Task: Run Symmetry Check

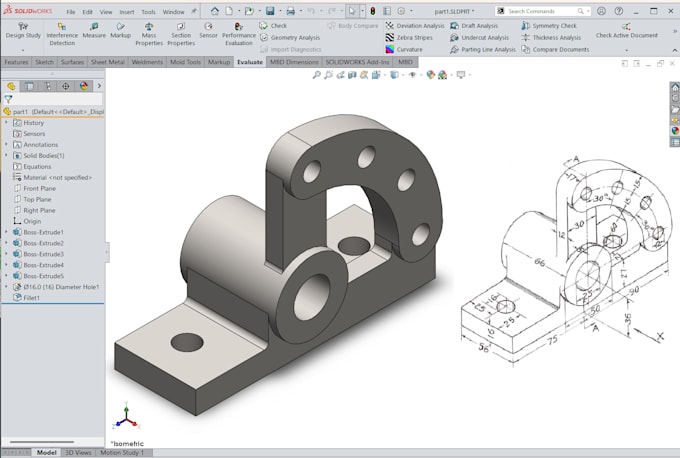Action: click(549, 26)
